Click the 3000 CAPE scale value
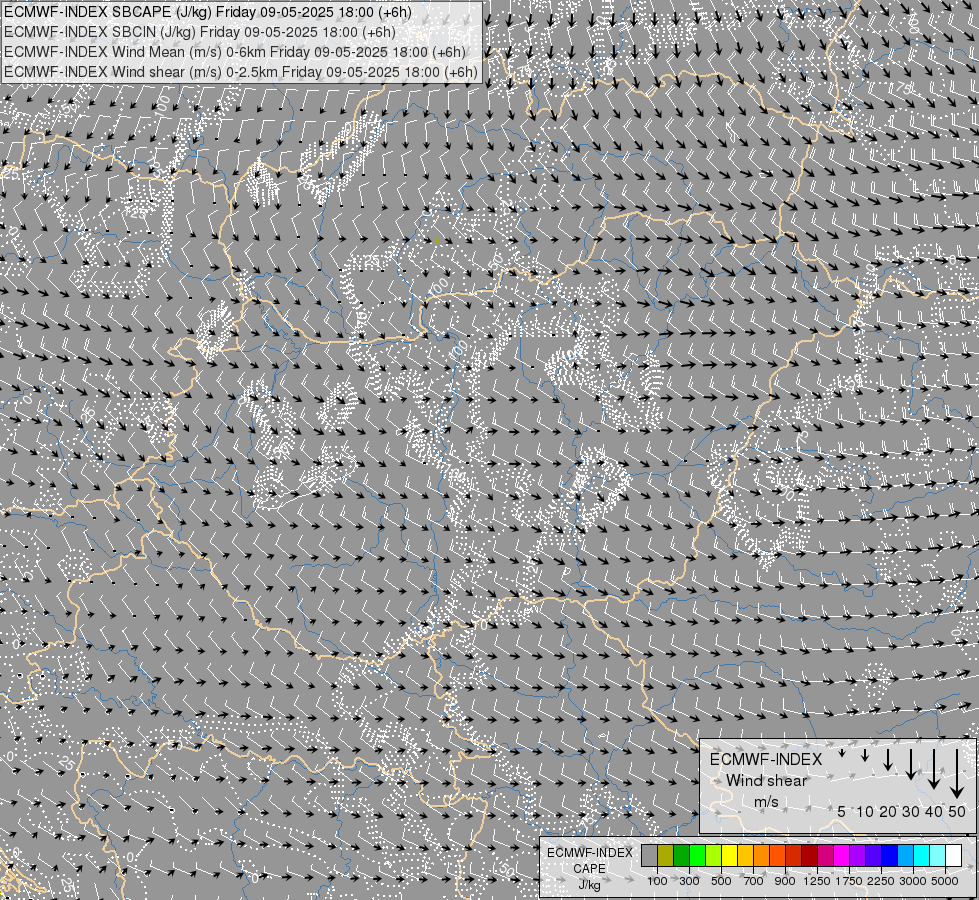Screen dimensions: 979x900 click(913, 881)
